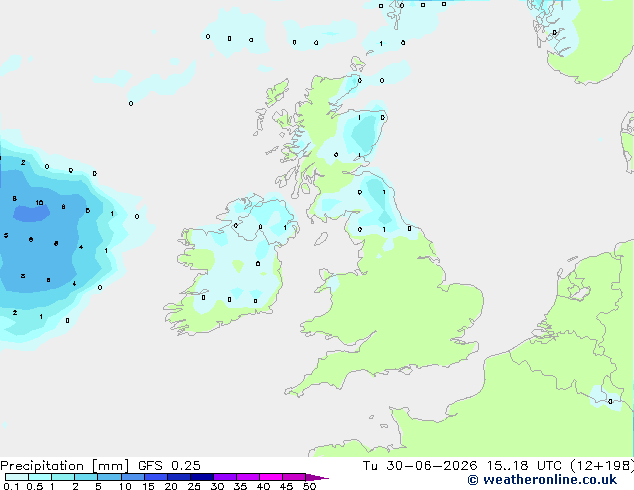Click the 20–25 mm dark blue swatch
634x490 pixels.
[178, 477]
